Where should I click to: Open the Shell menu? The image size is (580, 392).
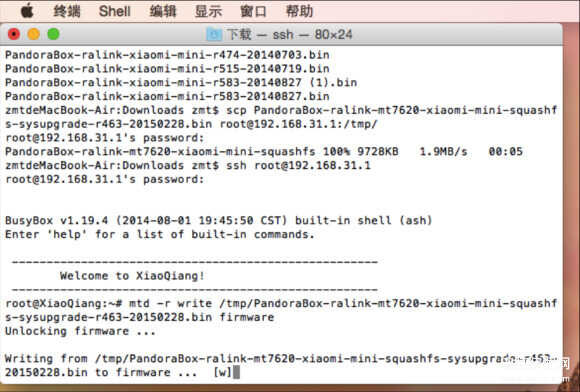click(114, 11)
